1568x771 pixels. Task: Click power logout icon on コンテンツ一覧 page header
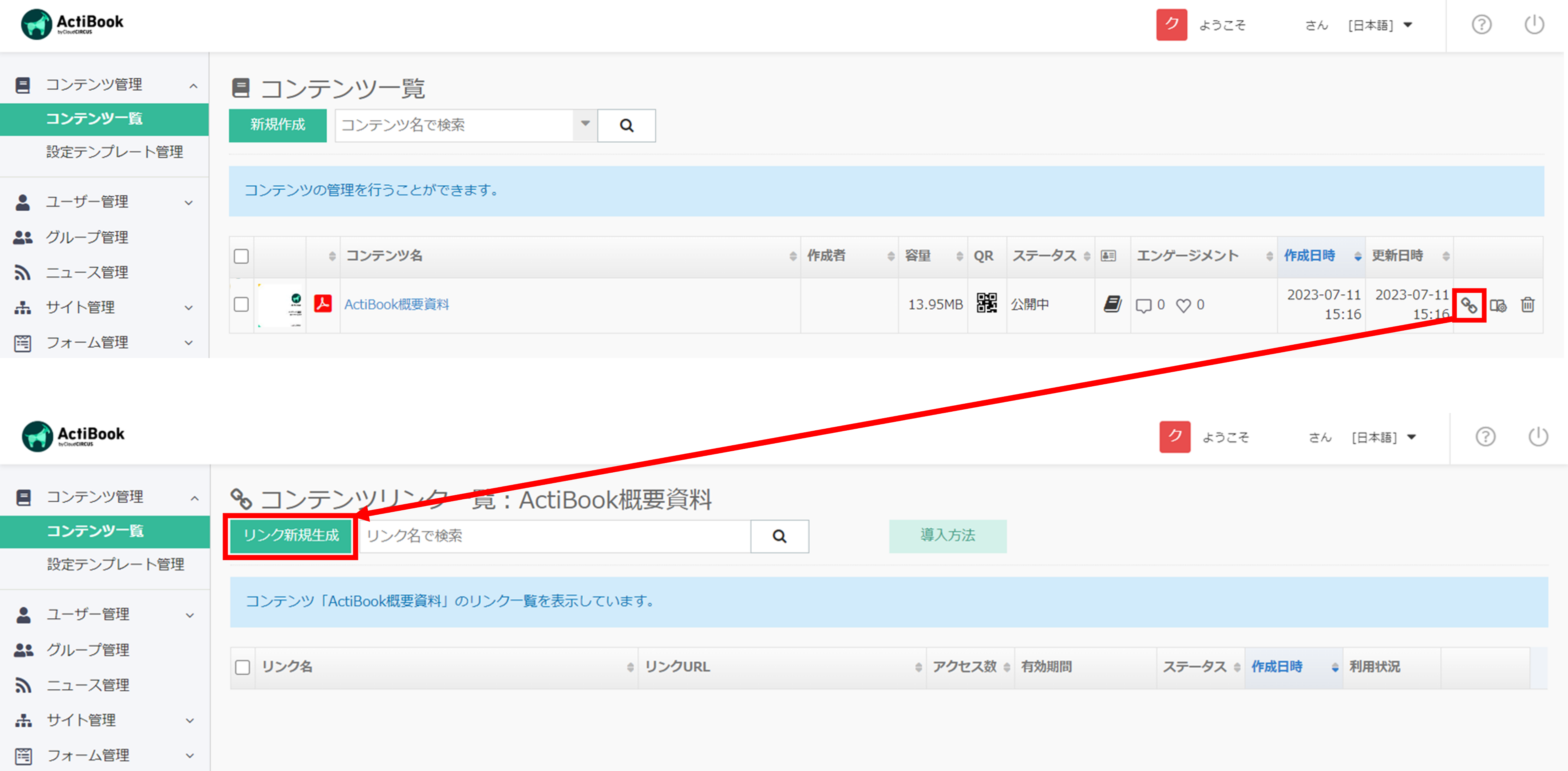tap(1534, 25)
